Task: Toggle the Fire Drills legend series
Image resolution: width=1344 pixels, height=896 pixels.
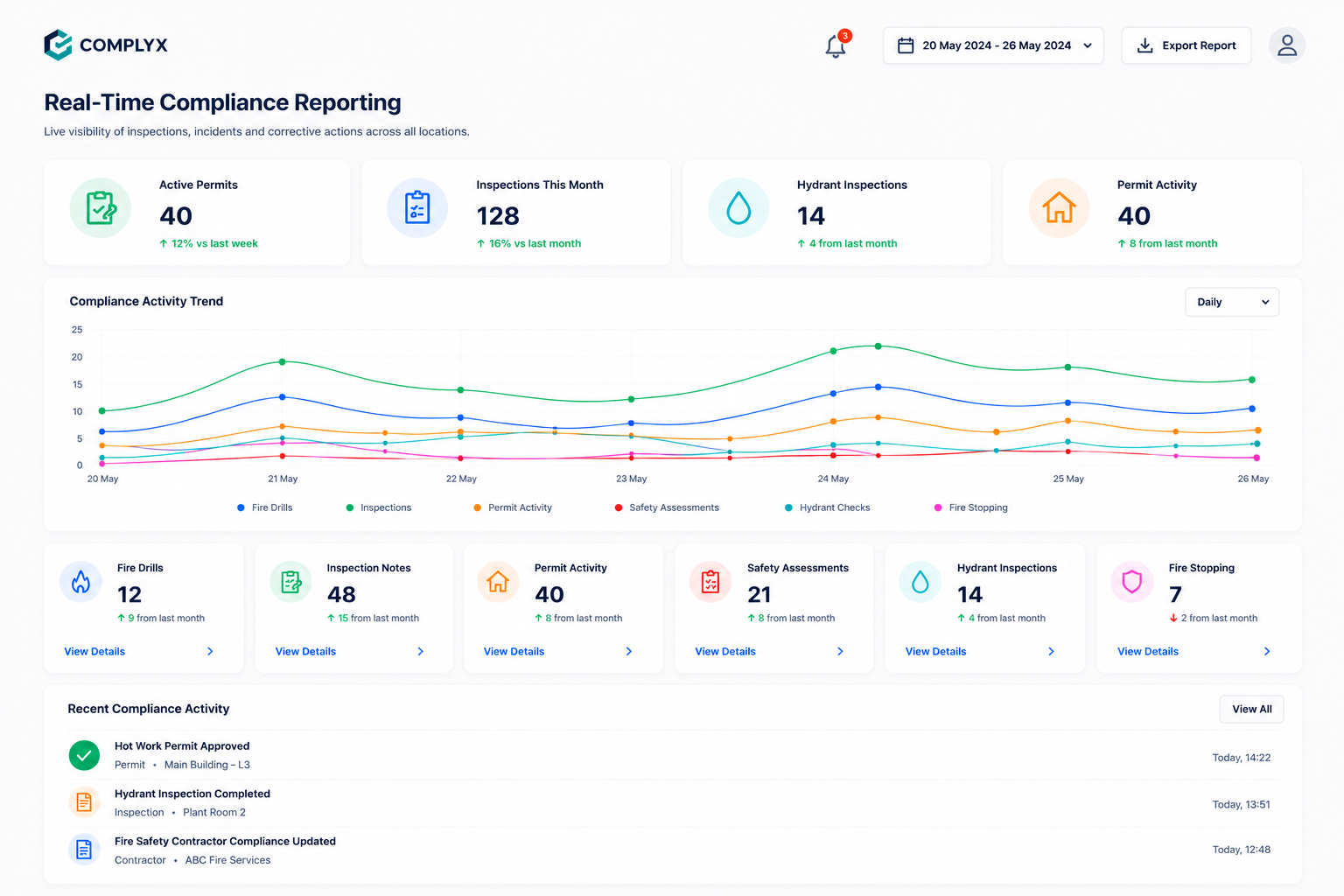Action: pyautogui.click(x=265, y=507)
